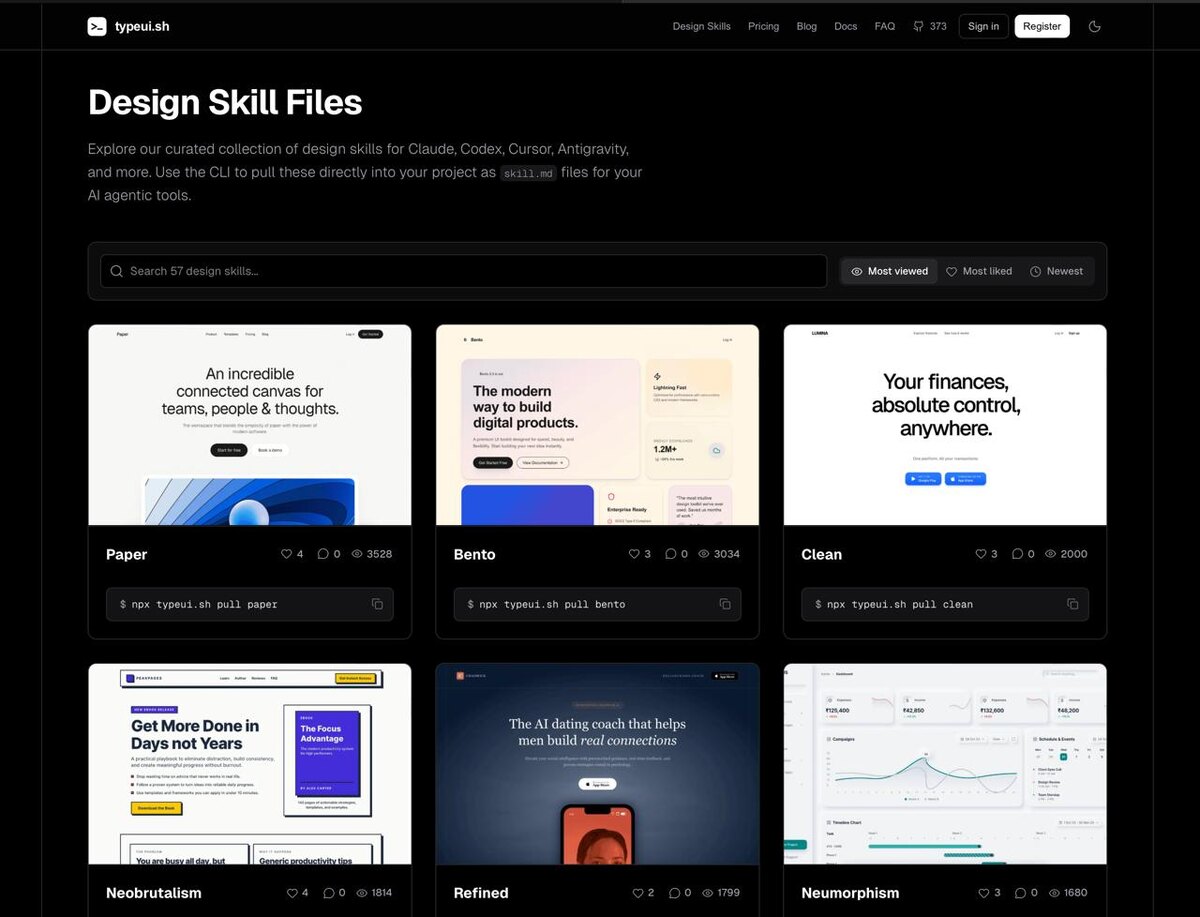The image size is (1200, 917).
Task: Open Design Skills in the navigation
Action: pos(701,26)
